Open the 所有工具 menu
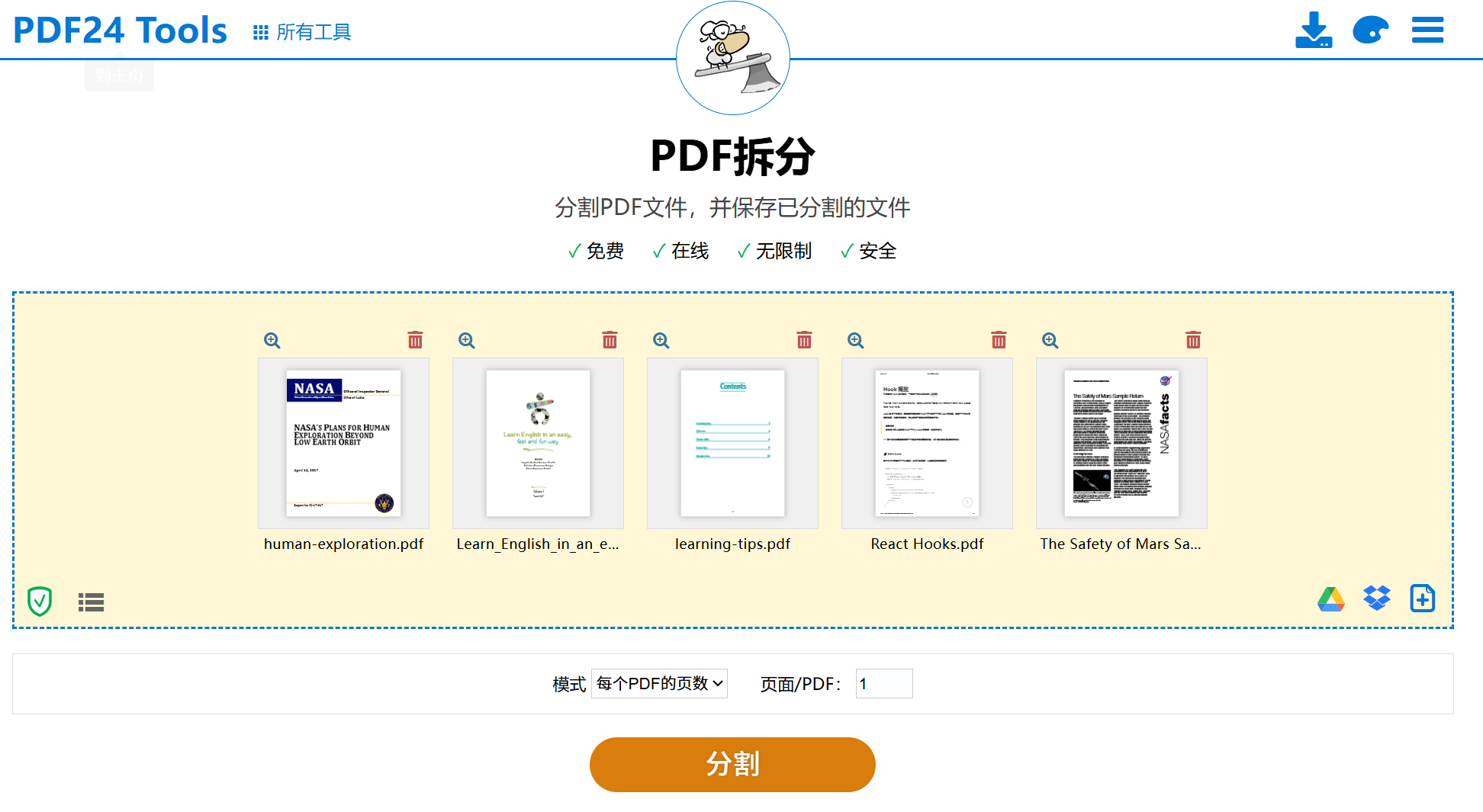 [302, 33]
